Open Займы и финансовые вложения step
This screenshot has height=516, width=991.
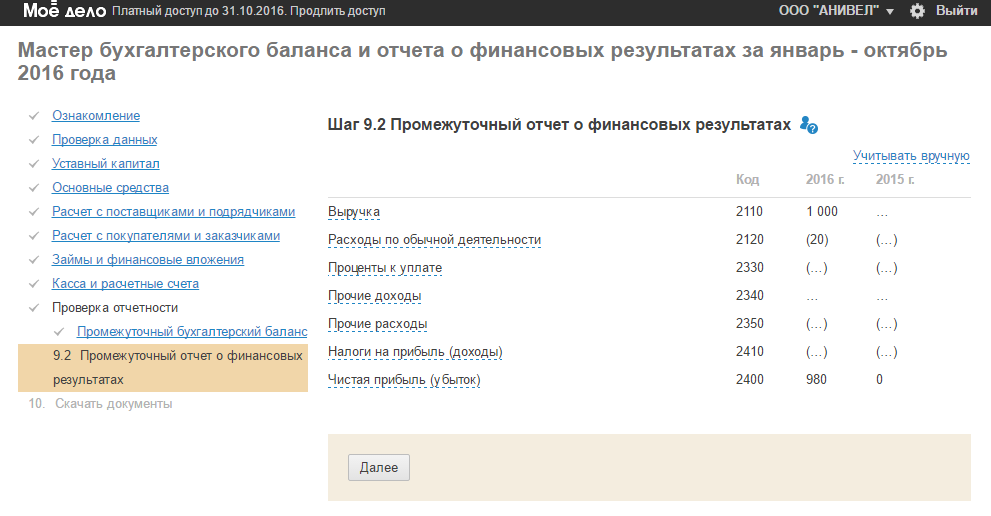click(x=148, y=260)
